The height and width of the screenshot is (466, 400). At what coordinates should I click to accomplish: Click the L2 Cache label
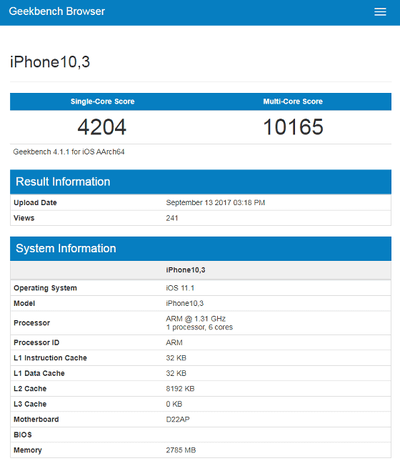(30, 389)
